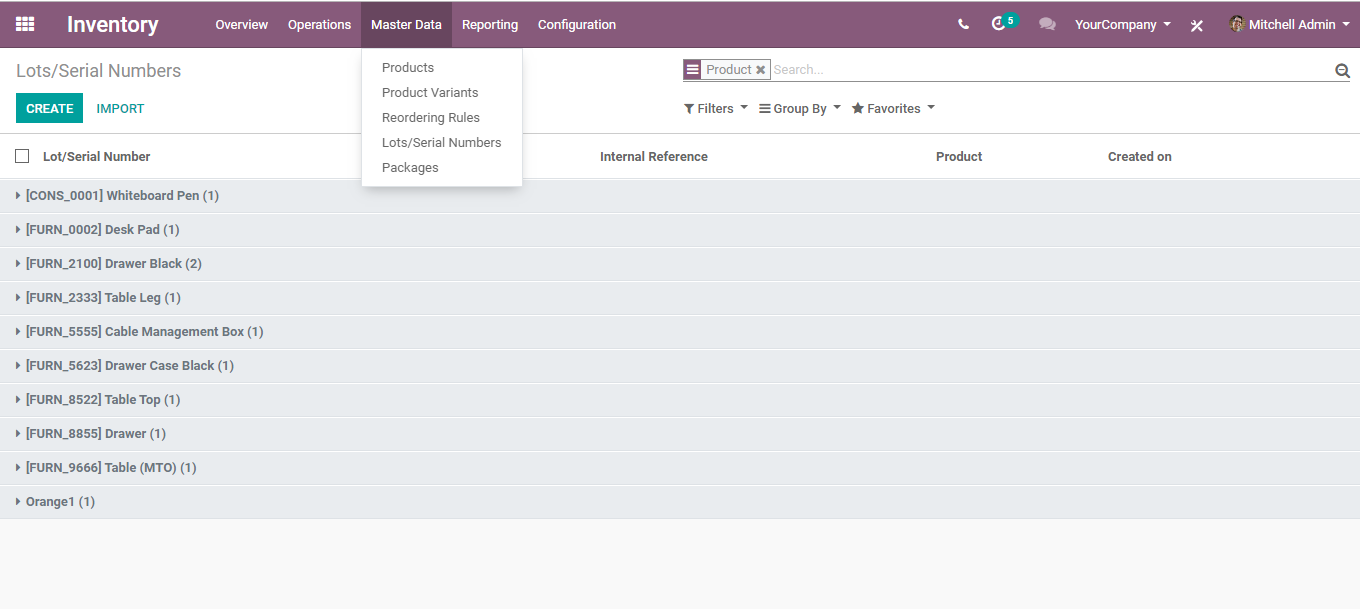Open the apps grid menu icon
Viewport: 1360px width, 609px height.
25,24
